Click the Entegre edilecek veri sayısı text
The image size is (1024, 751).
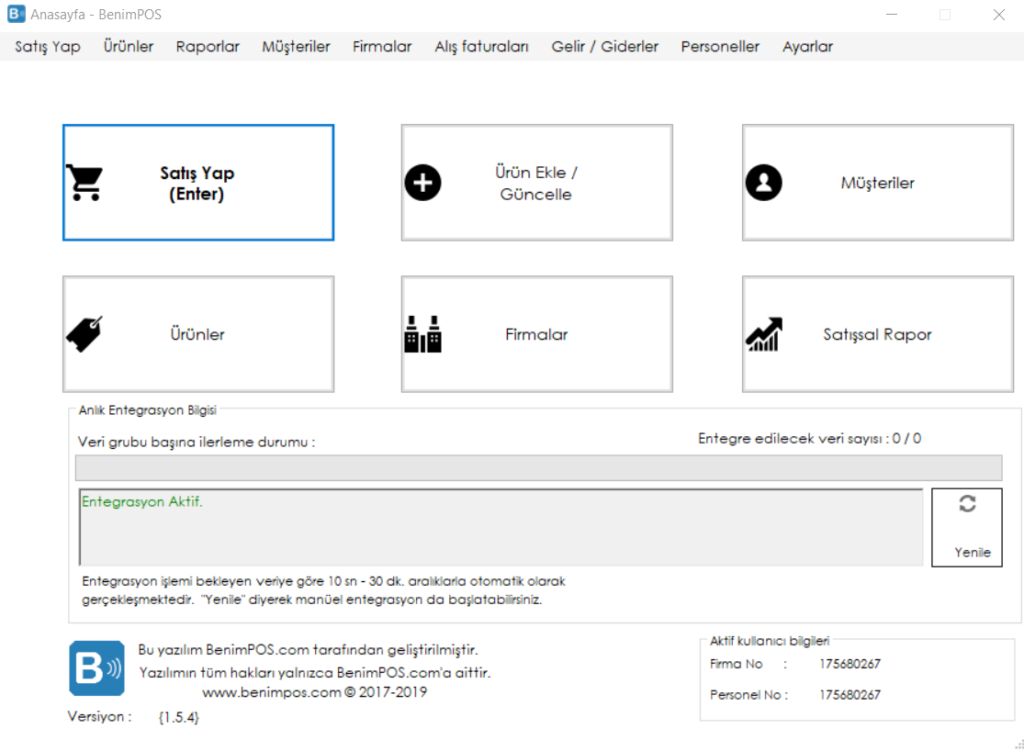(809, 438)
